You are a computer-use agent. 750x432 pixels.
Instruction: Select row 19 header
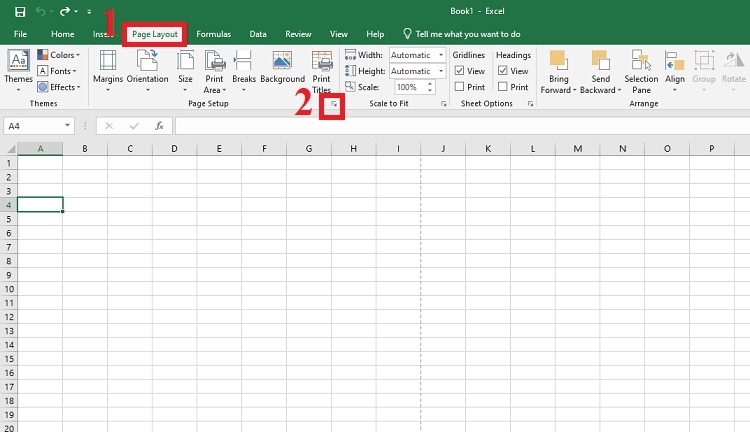(x=9, y=415)
